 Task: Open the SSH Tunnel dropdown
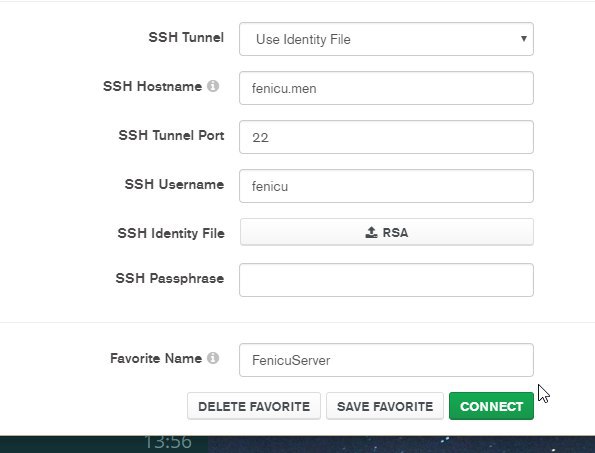pyautogui.click(x=386, y=39)
